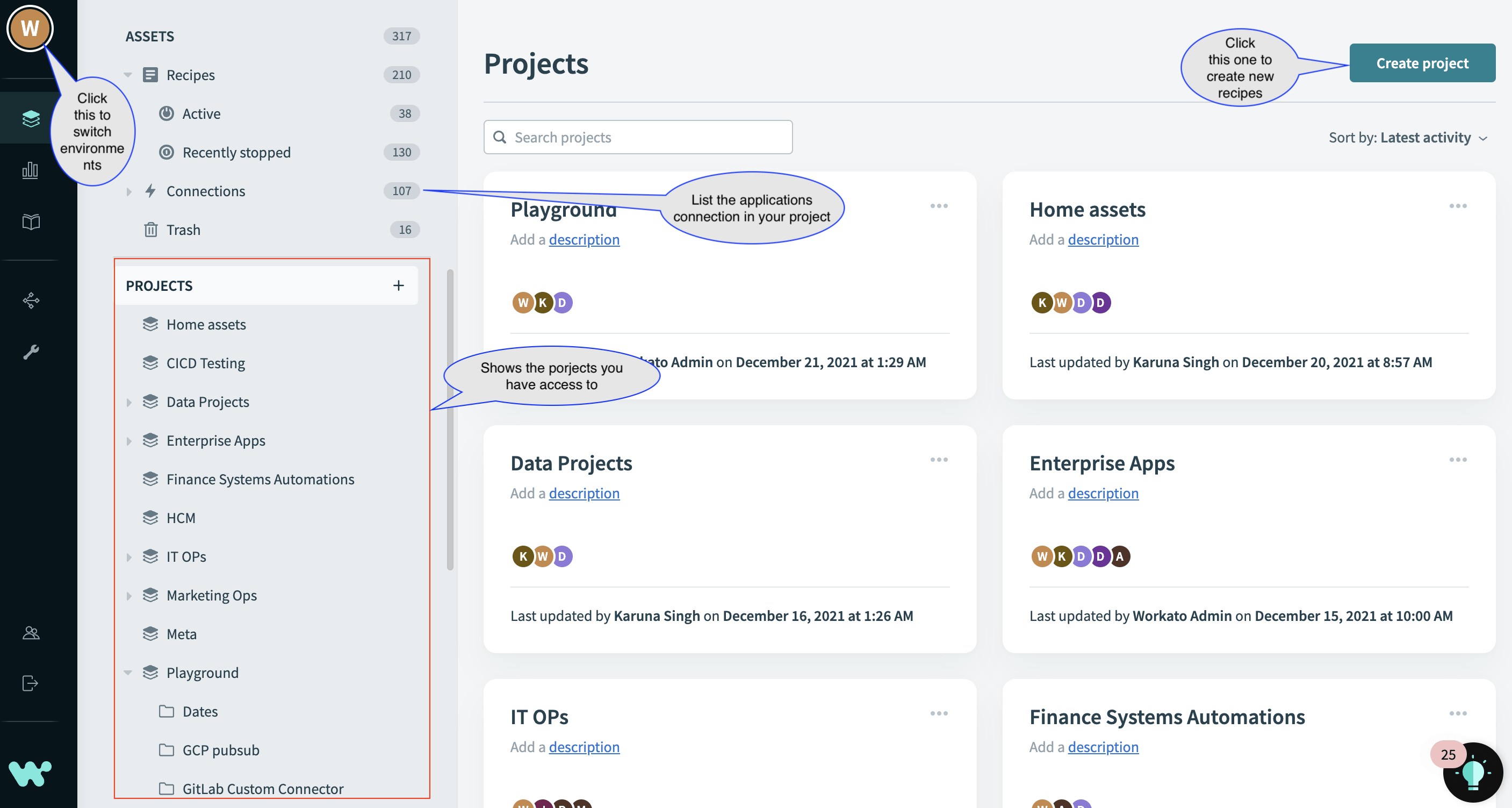Click the magnifier icon in the search bar

pyautogui.click(x=500, y=137)
